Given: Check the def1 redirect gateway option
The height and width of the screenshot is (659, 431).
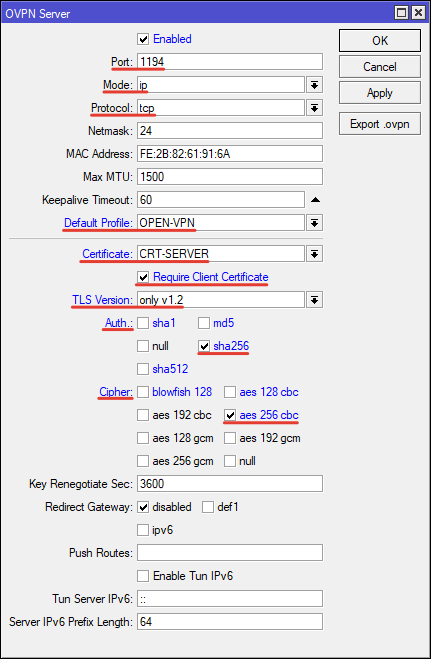Looking at the screenshot, I should click(208, 507).
